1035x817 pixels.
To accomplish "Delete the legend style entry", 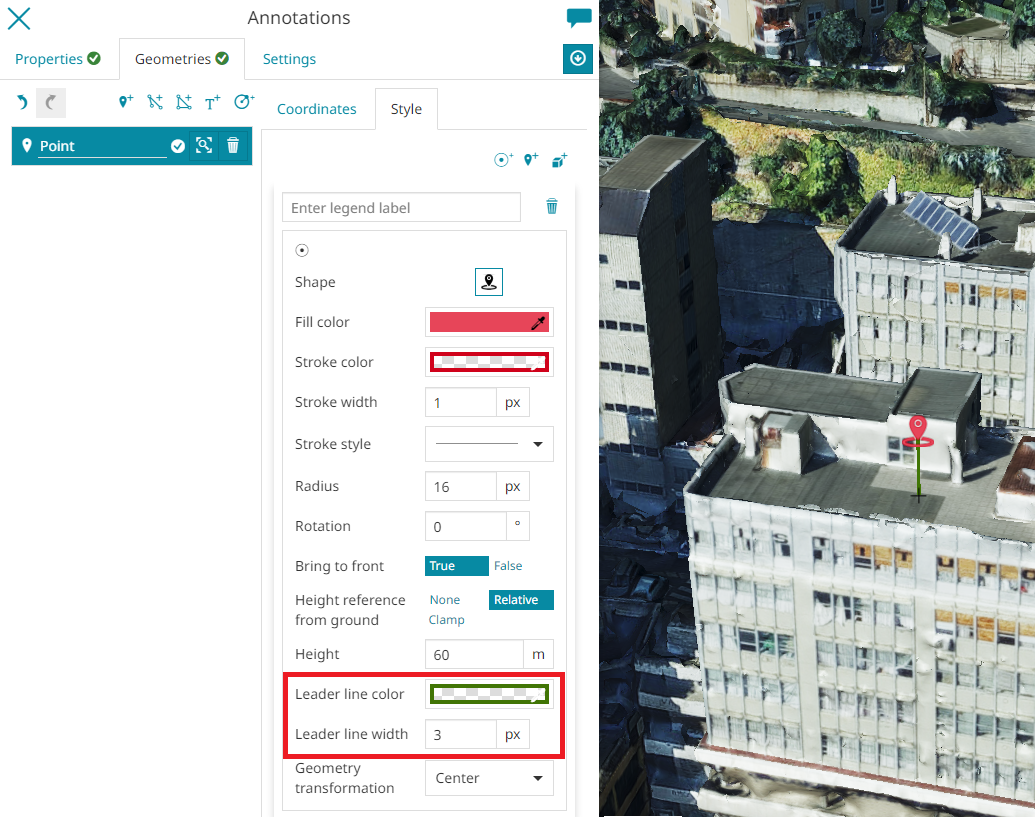I will [x=551, y=206].
